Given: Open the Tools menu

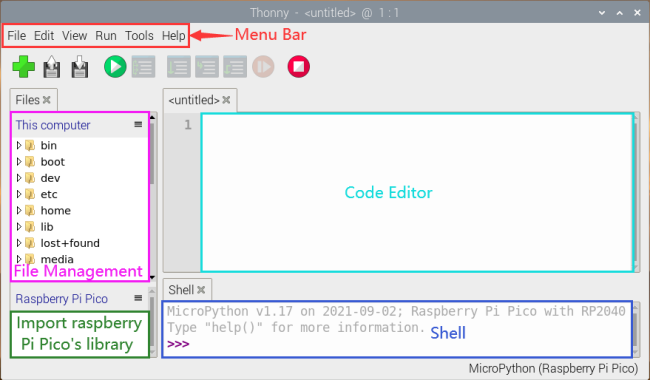Looking at the screenshot, I should 139,36.
